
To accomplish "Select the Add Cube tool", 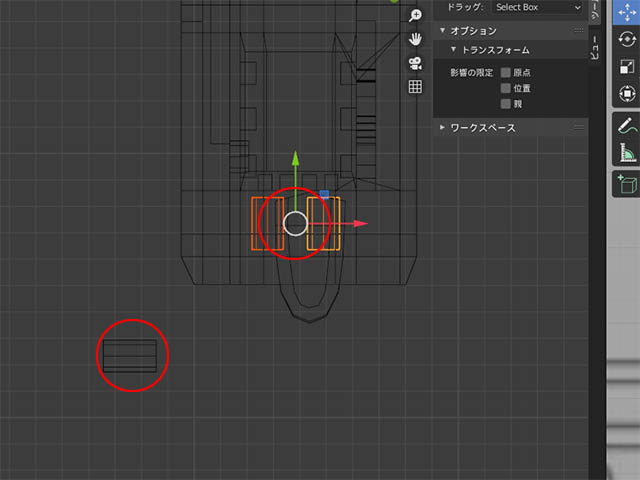I will 627,184.
